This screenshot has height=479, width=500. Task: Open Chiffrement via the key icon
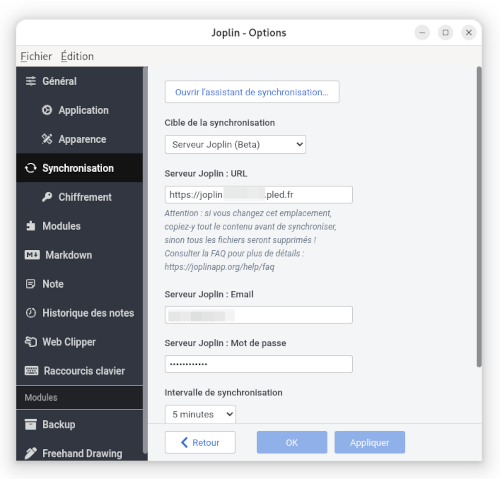pos(47,197)
